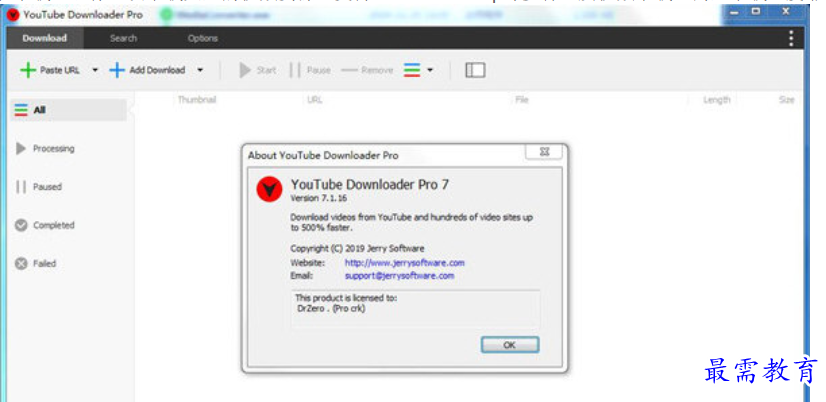Select the All category in sidebar

(68, 110)
